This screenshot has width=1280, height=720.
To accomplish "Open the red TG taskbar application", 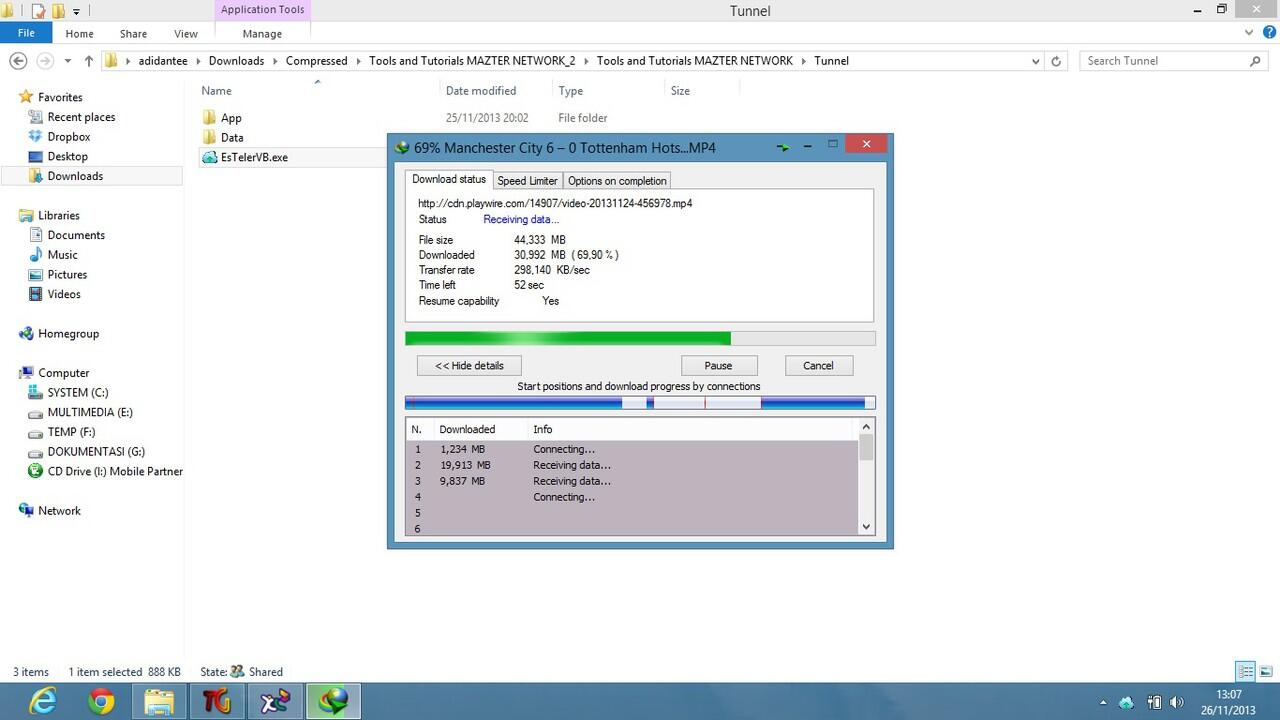I will 217,702.
